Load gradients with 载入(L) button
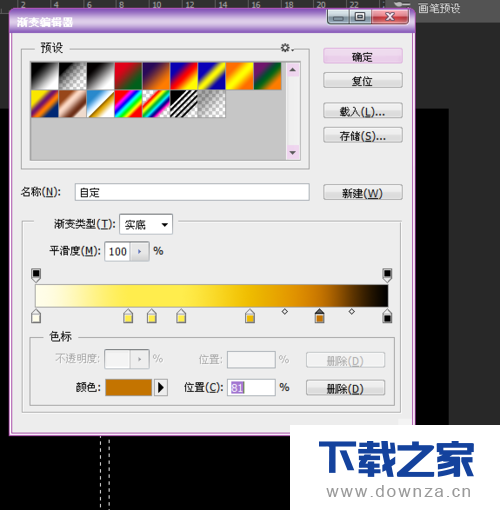500x510 pixels. point(363,111)
